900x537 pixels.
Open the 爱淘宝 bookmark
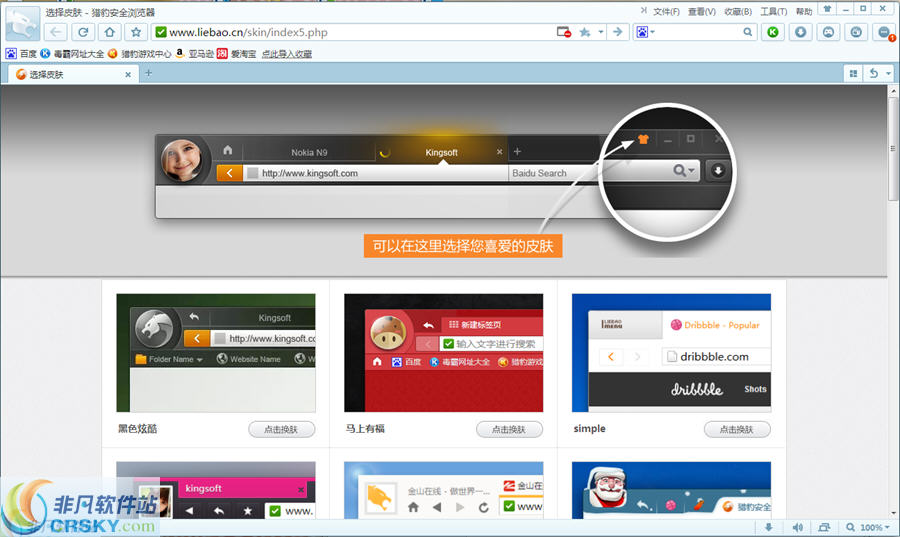pos(236,53)
